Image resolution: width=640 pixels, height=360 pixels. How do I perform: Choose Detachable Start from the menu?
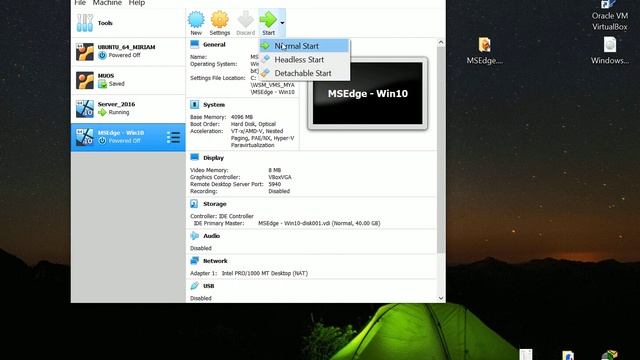click(304, 73)
